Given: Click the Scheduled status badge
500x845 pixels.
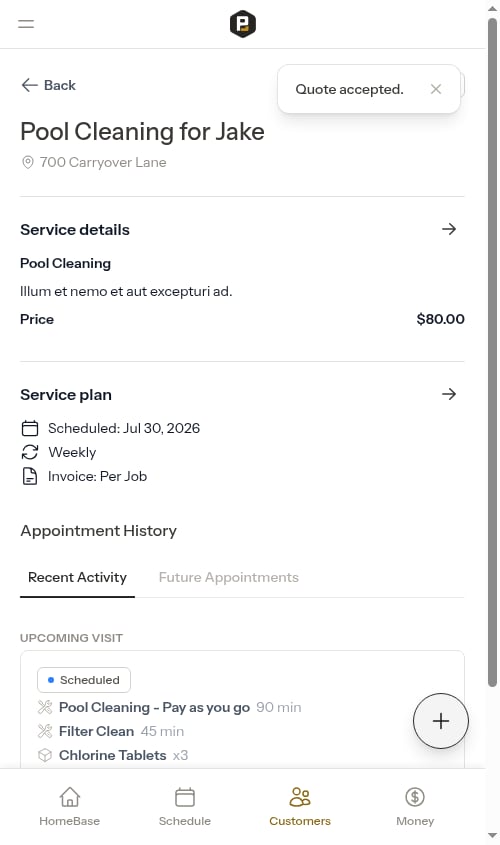Looking at the screenshot, I should [84, 680].
